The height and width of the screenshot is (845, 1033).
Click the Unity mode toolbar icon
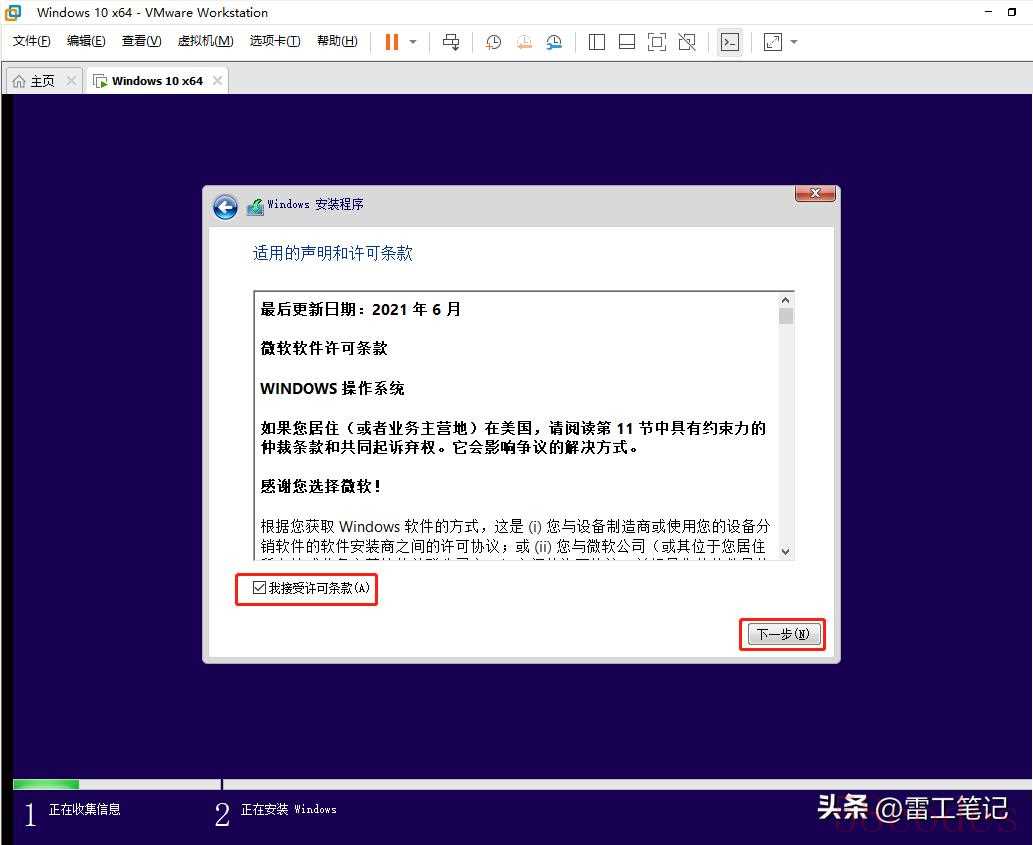pos(687,42)
